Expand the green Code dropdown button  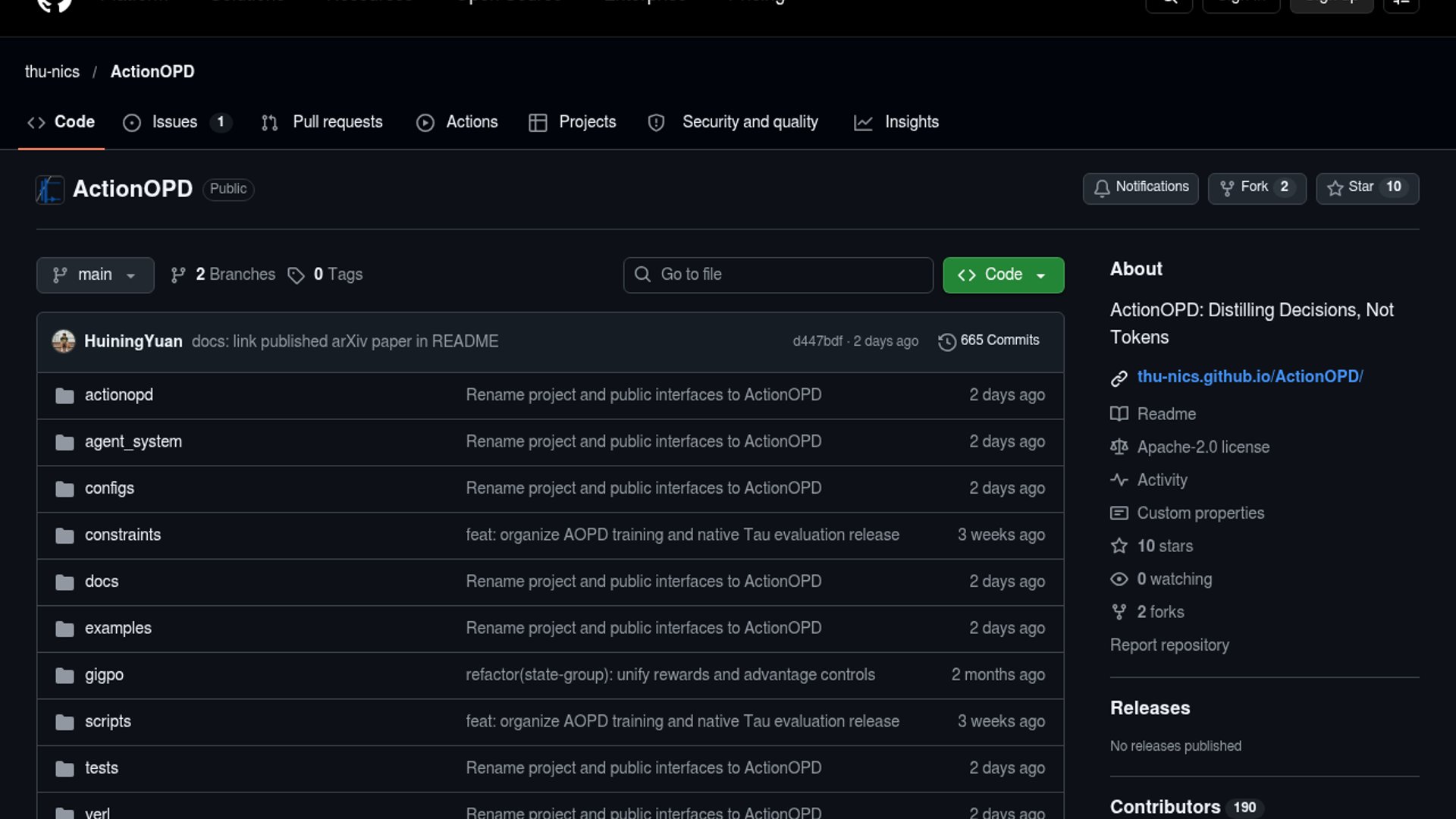1003,275
